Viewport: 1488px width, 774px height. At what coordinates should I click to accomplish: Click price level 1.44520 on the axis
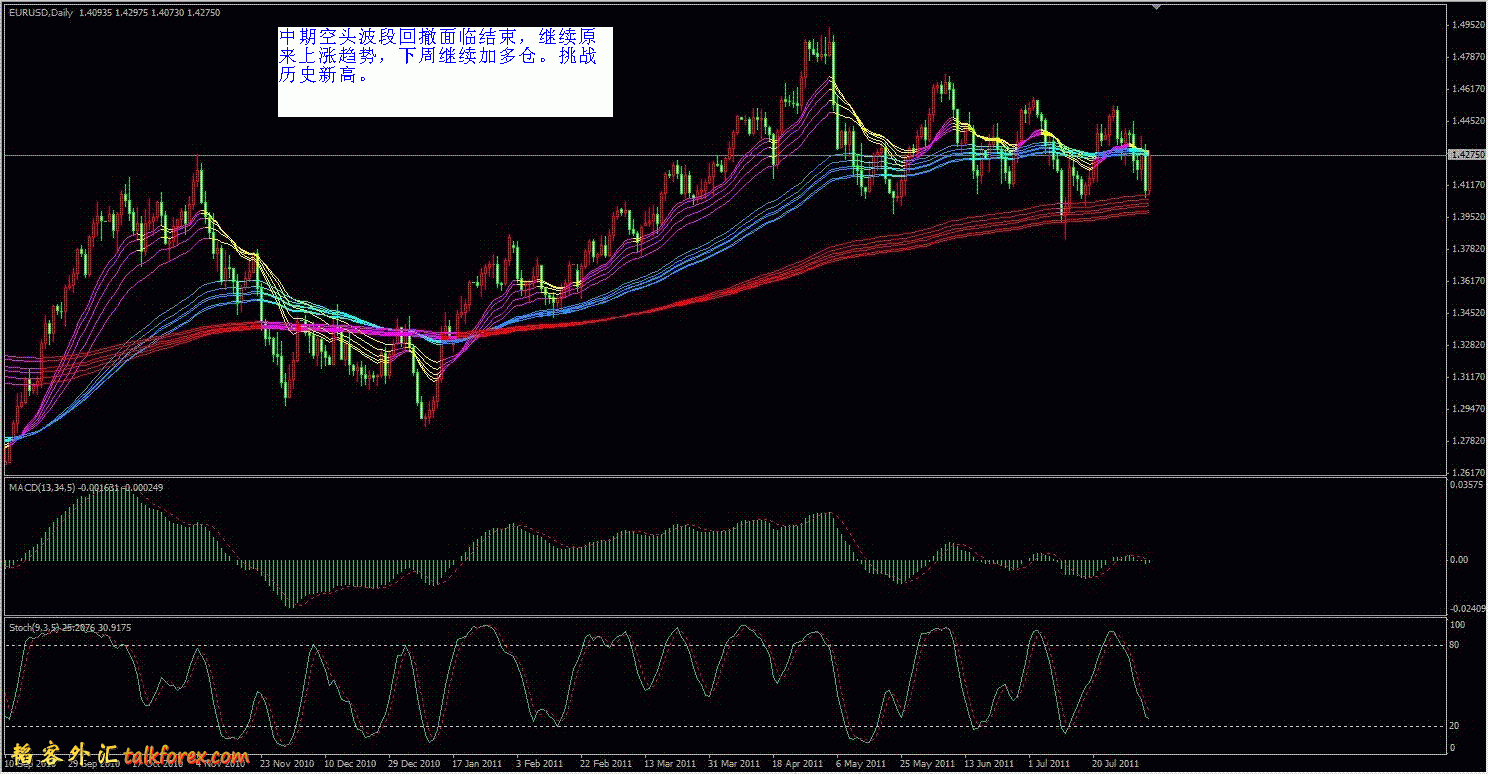pos(1467,121)
